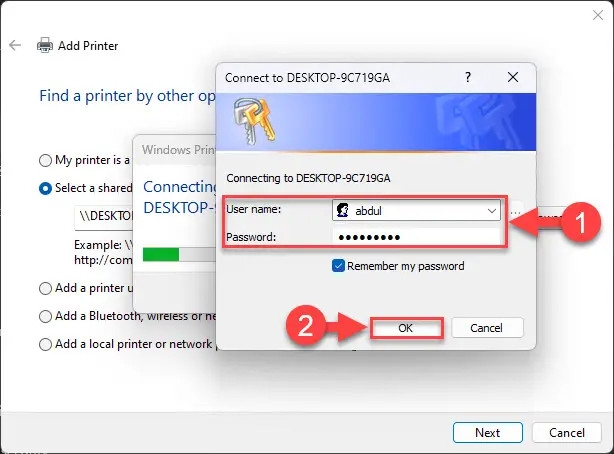Select the 'My printer is a' radio option
The width and height of the screenshot is (614, 454).
click(45, 160)
